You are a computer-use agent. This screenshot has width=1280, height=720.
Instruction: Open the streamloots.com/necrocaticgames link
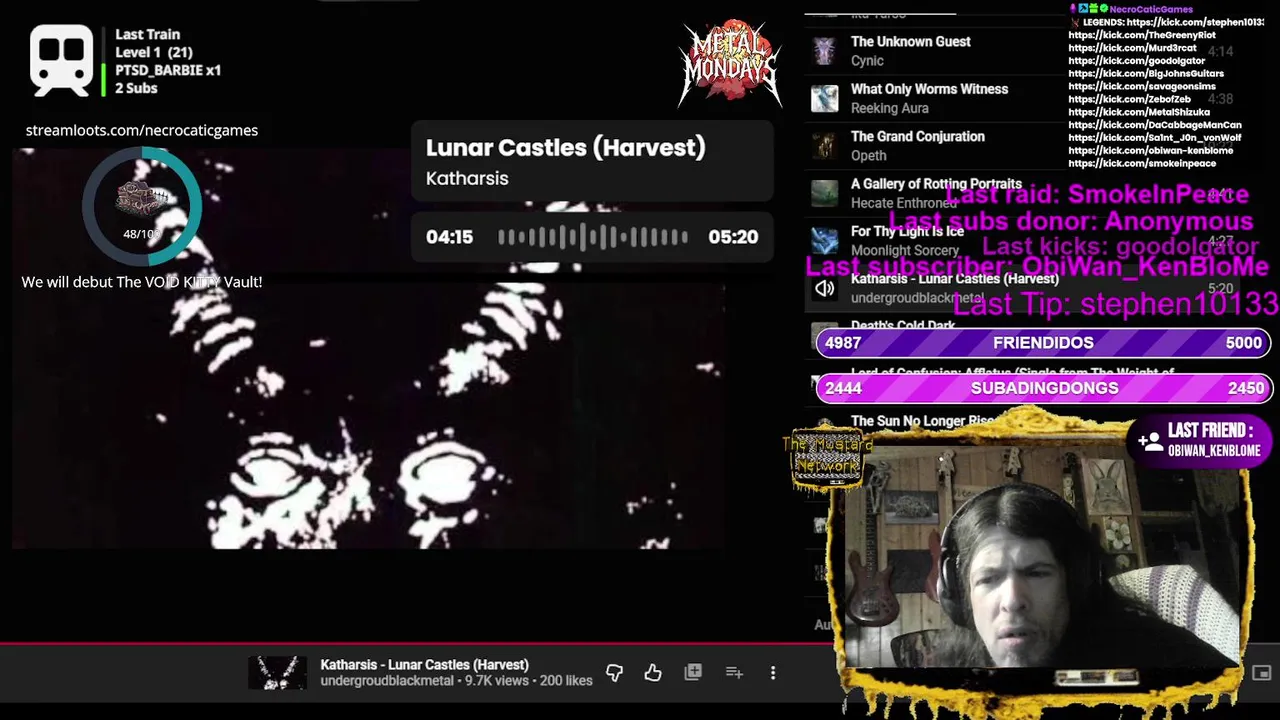(x=142, y=130)
